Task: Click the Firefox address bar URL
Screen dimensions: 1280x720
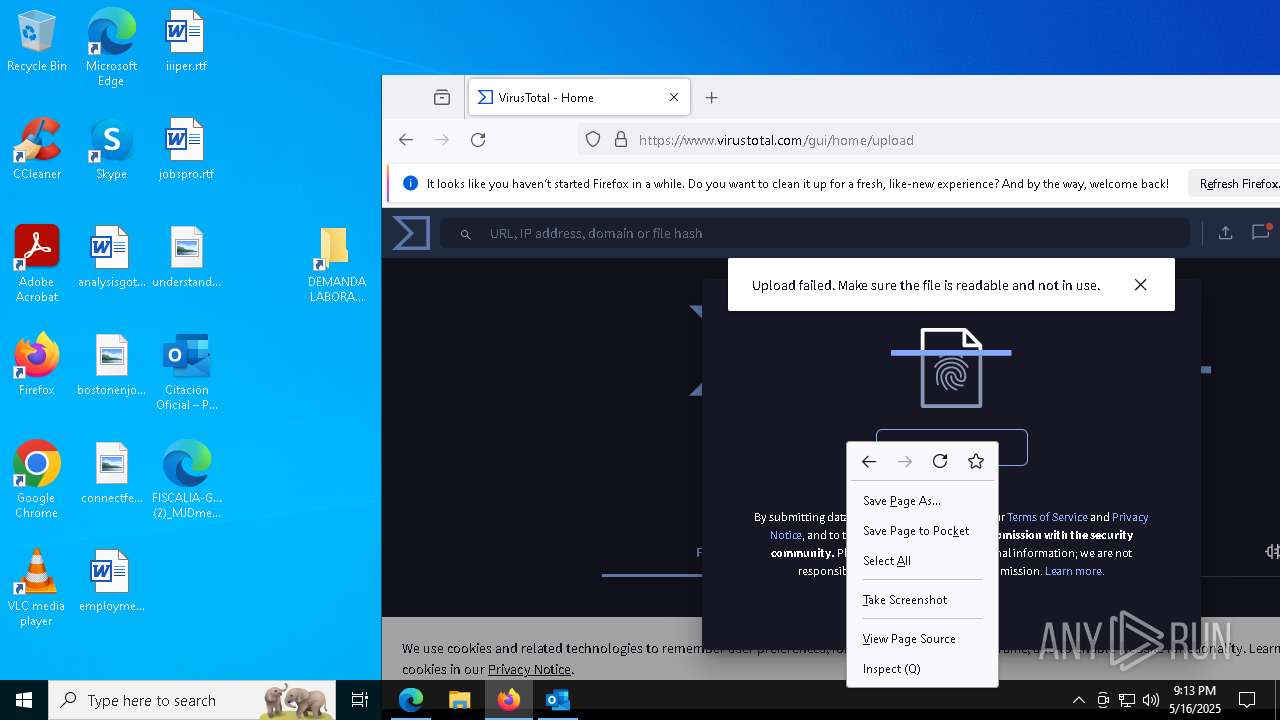Action: point(776,140)
